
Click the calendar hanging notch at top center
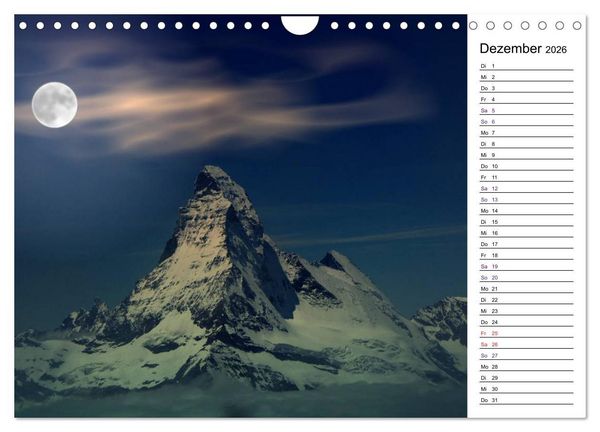click(300, 25)
